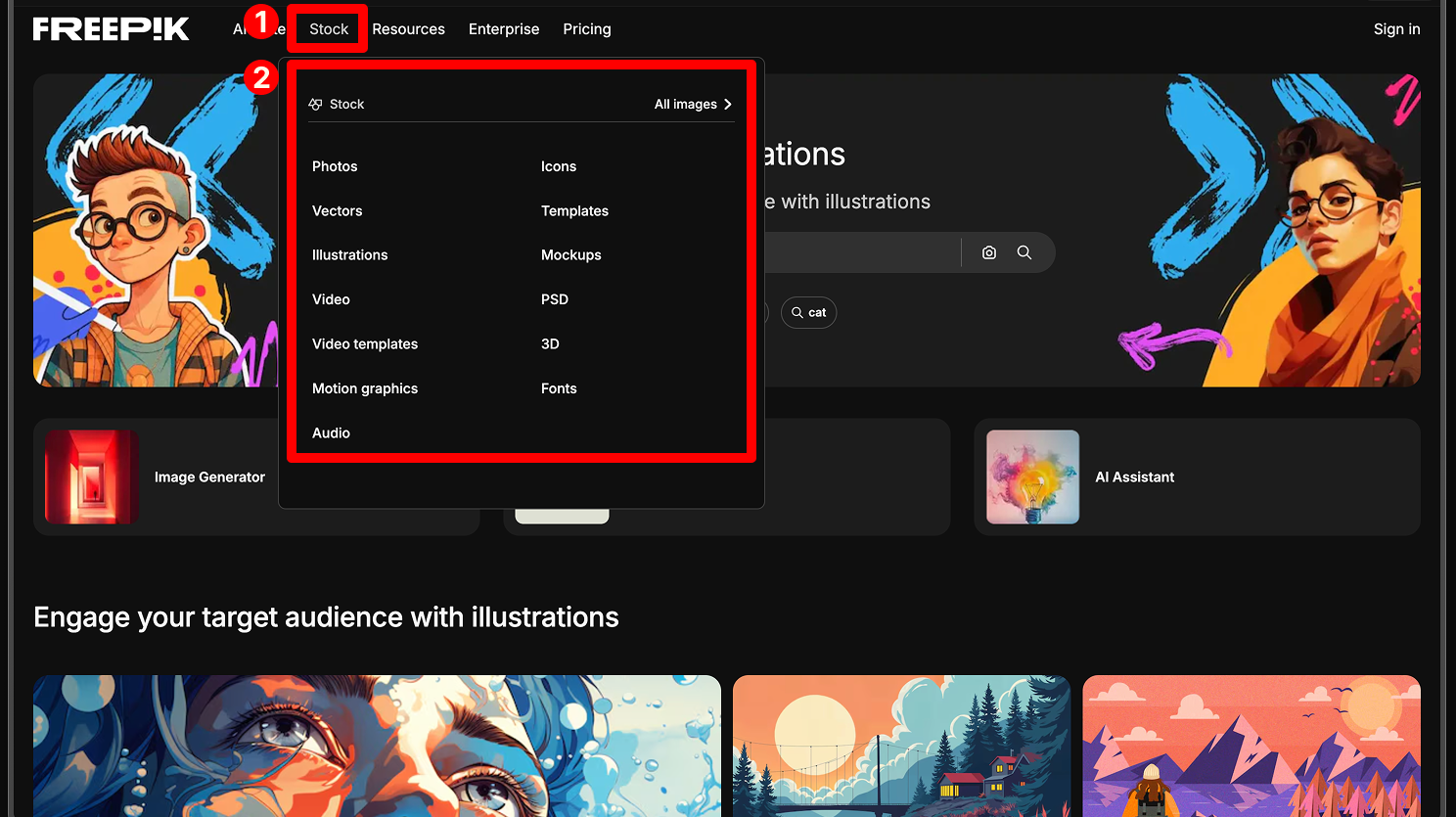Open Templates category in dropdown
The image size is (1456, 817).
tap(574, 210)
